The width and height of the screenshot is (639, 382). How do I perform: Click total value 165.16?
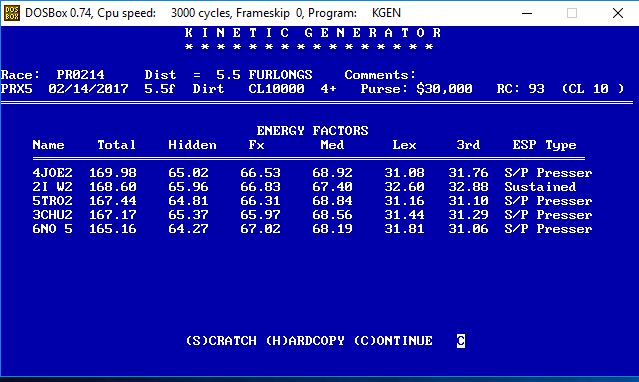point(113,229)
